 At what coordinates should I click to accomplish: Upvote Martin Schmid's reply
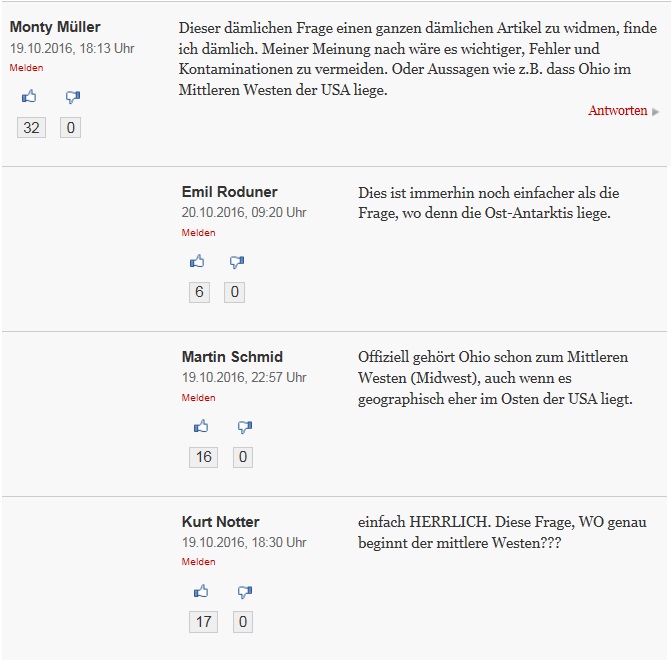click(201, 427)
